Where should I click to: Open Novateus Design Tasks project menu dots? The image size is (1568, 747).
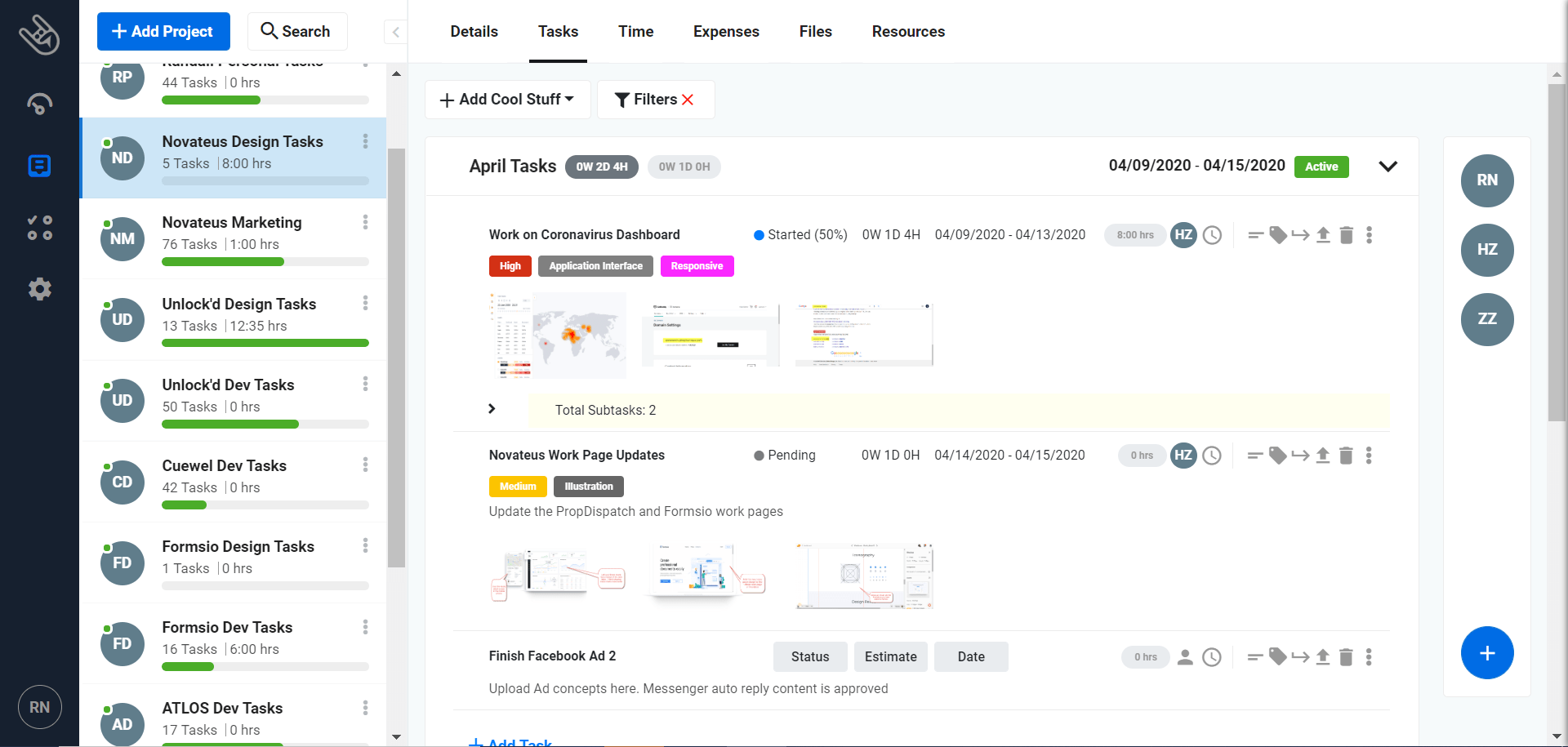pyautogui.click(x=365, y=141)
